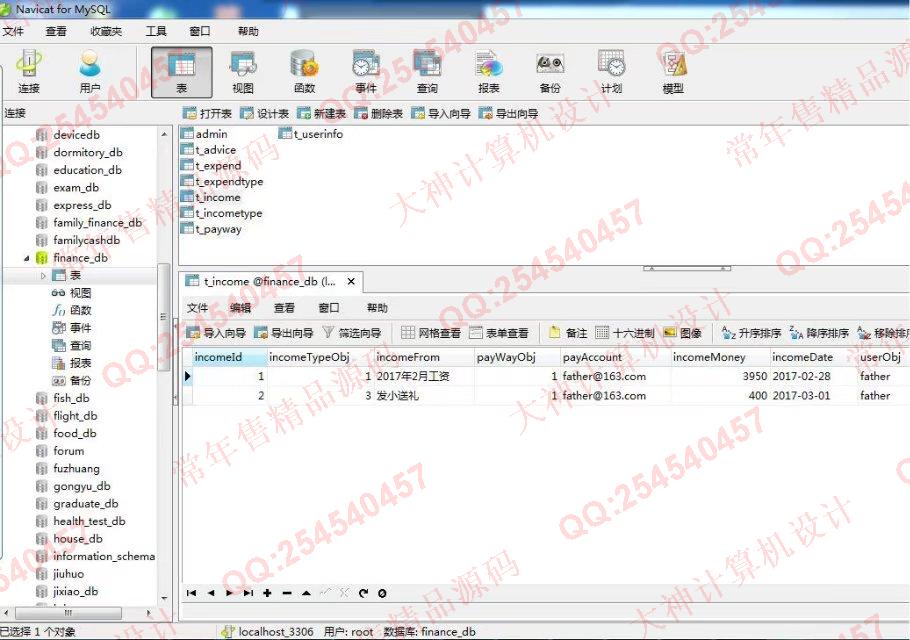Launch the object list 导出向导 export wizard
Screen dimensions: 910x640
pyautogui.click(x=508, y=114)
